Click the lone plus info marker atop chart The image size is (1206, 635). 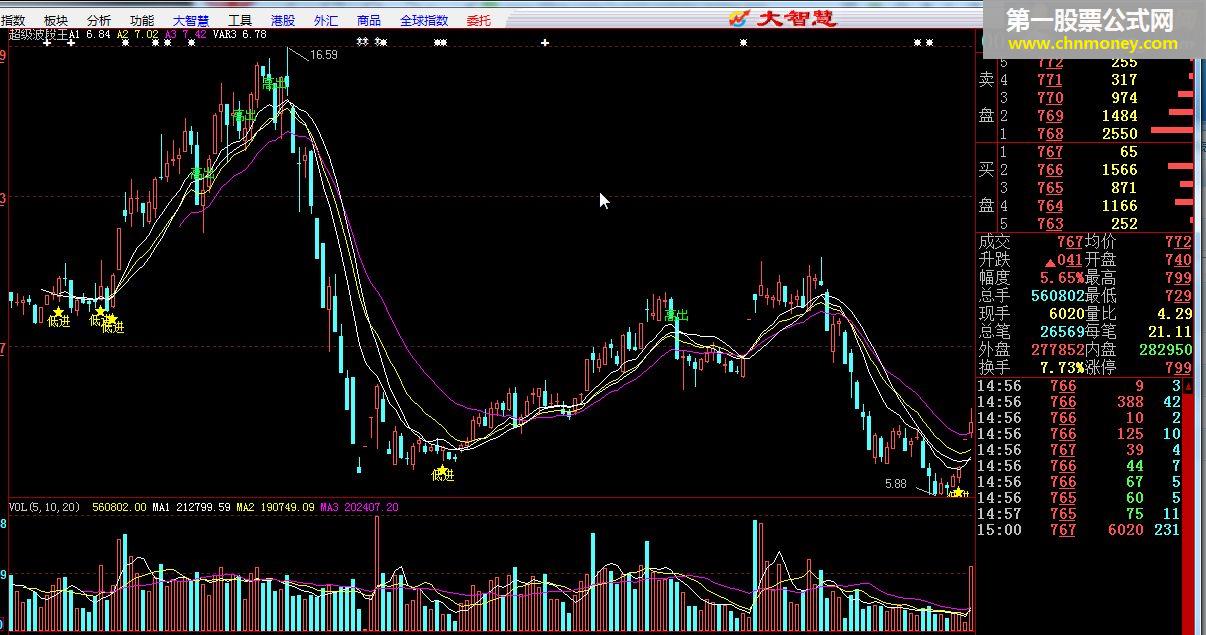coord(545,43)
